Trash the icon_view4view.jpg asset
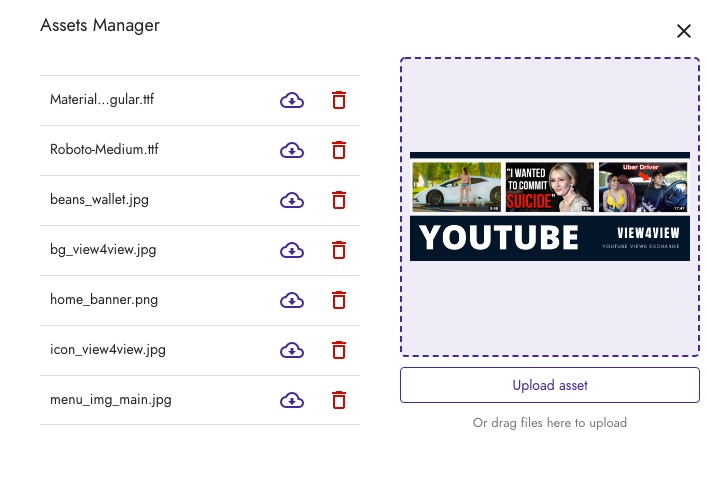 pos(339,351)
